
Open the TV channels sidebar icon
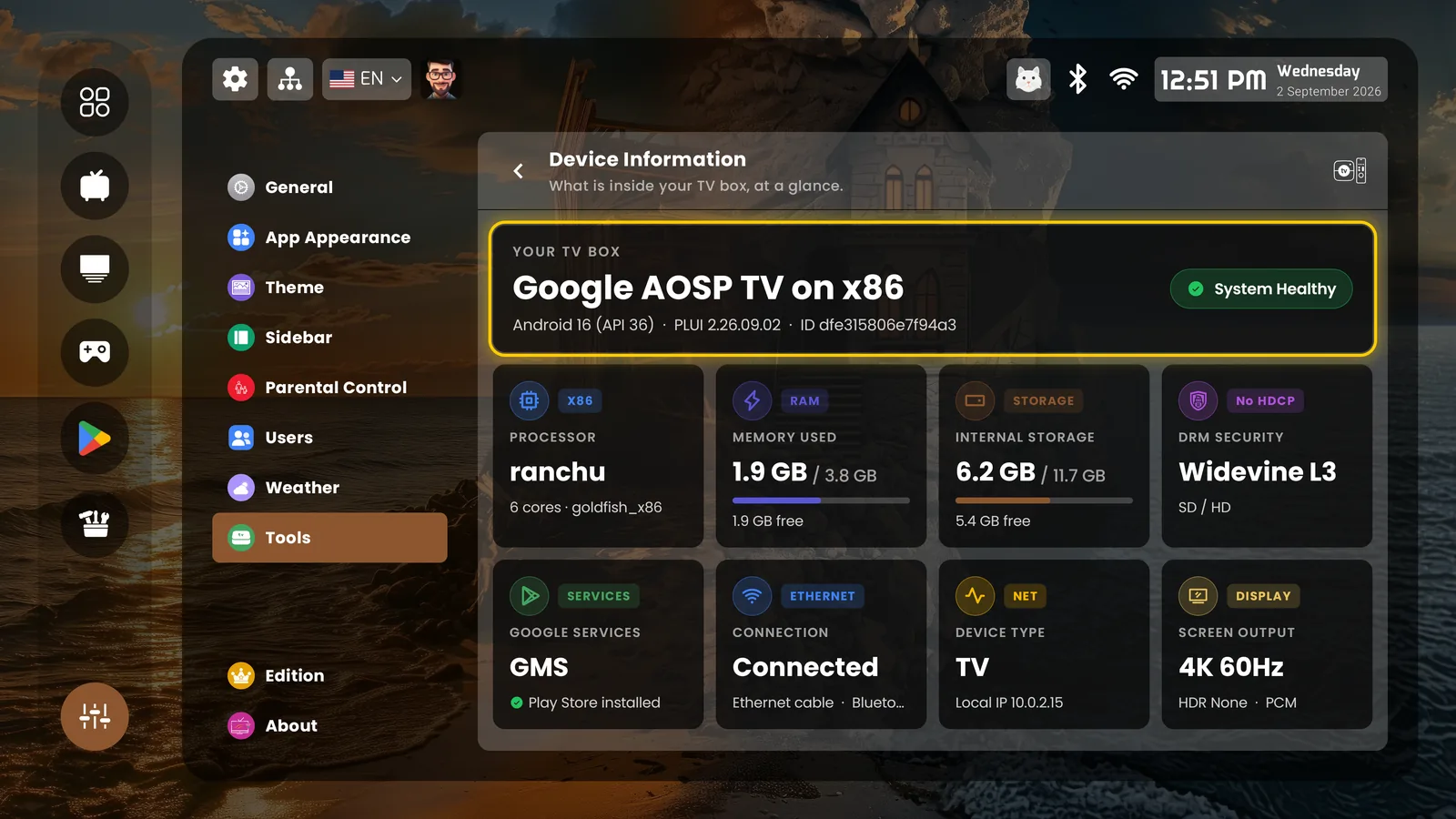coord(95,186)
